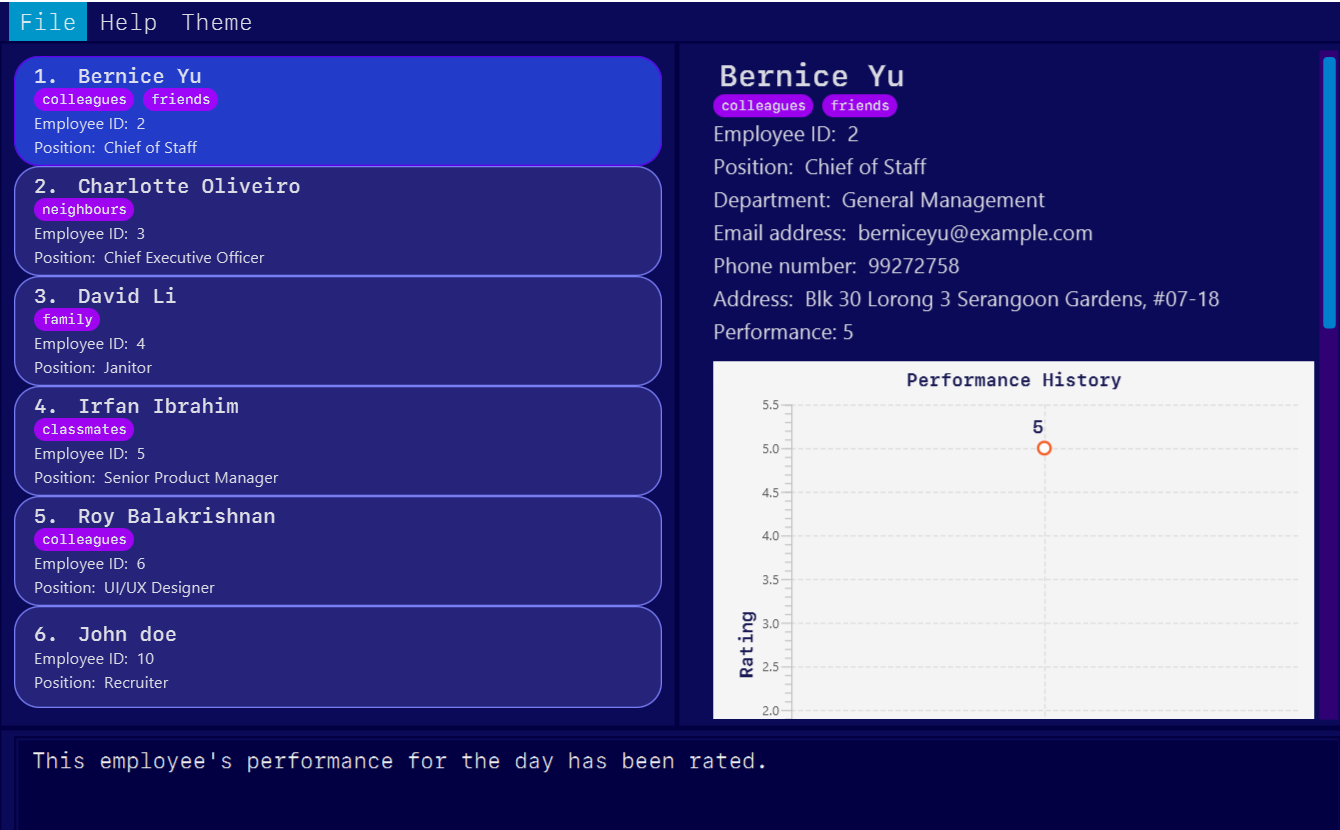Viewport: 1340px width, 830px height.
Task: Click Position: Senior Product Manager text
Action: [156, 478]
